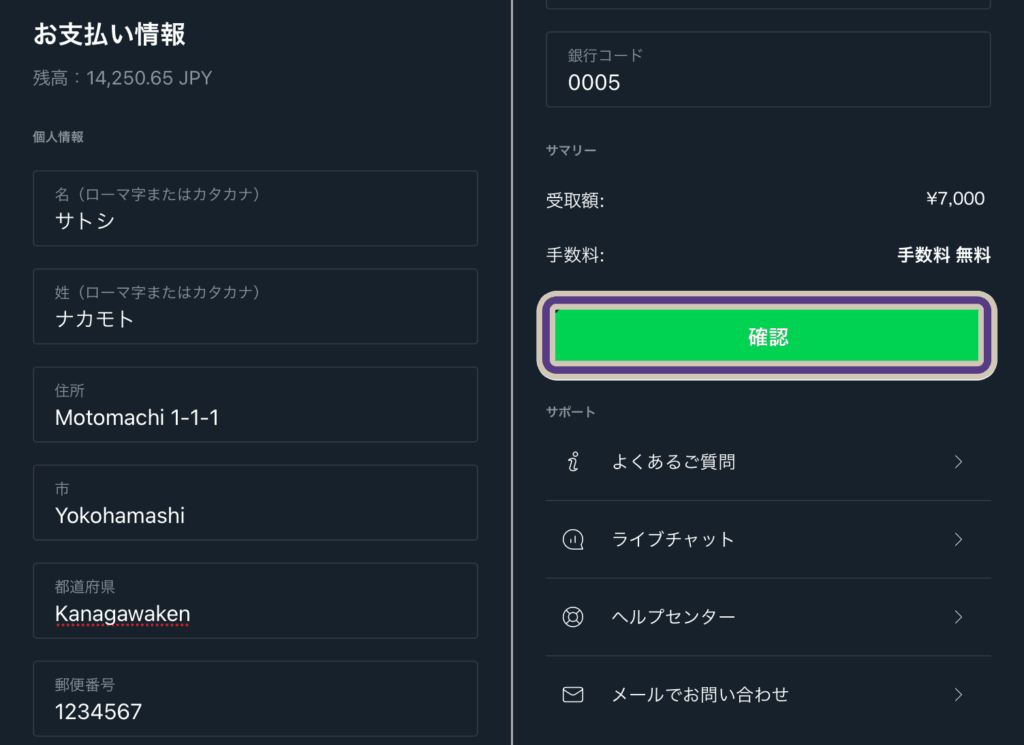Expand the ライブチャット chevron arrow
Viewport: 1024px width, 745px height.
coord(958,539)
